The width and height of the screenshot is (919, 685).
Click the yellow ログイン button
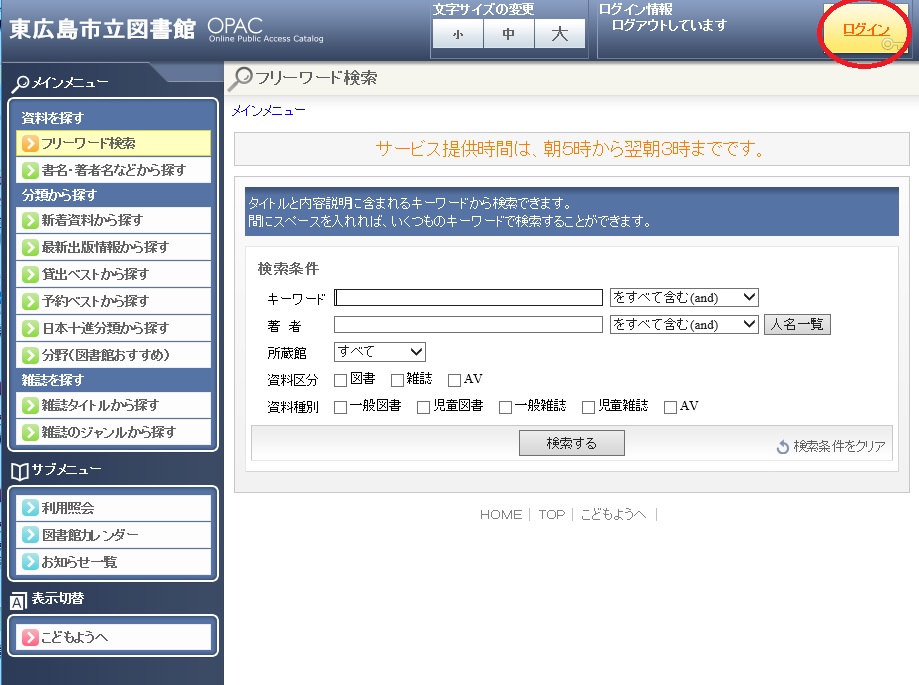pos(865,30)
